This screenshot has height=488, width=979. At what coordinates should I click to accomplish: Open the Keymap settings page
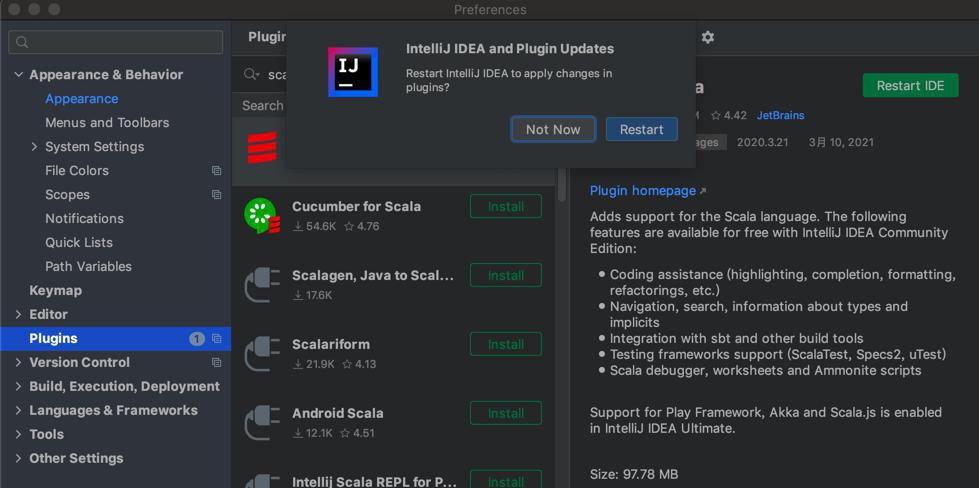click(55, 291)
